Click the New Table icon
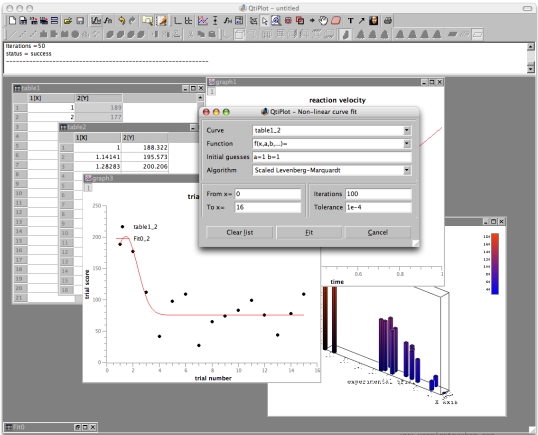Viewport: 538px width, 435px height. coord(23,21)
